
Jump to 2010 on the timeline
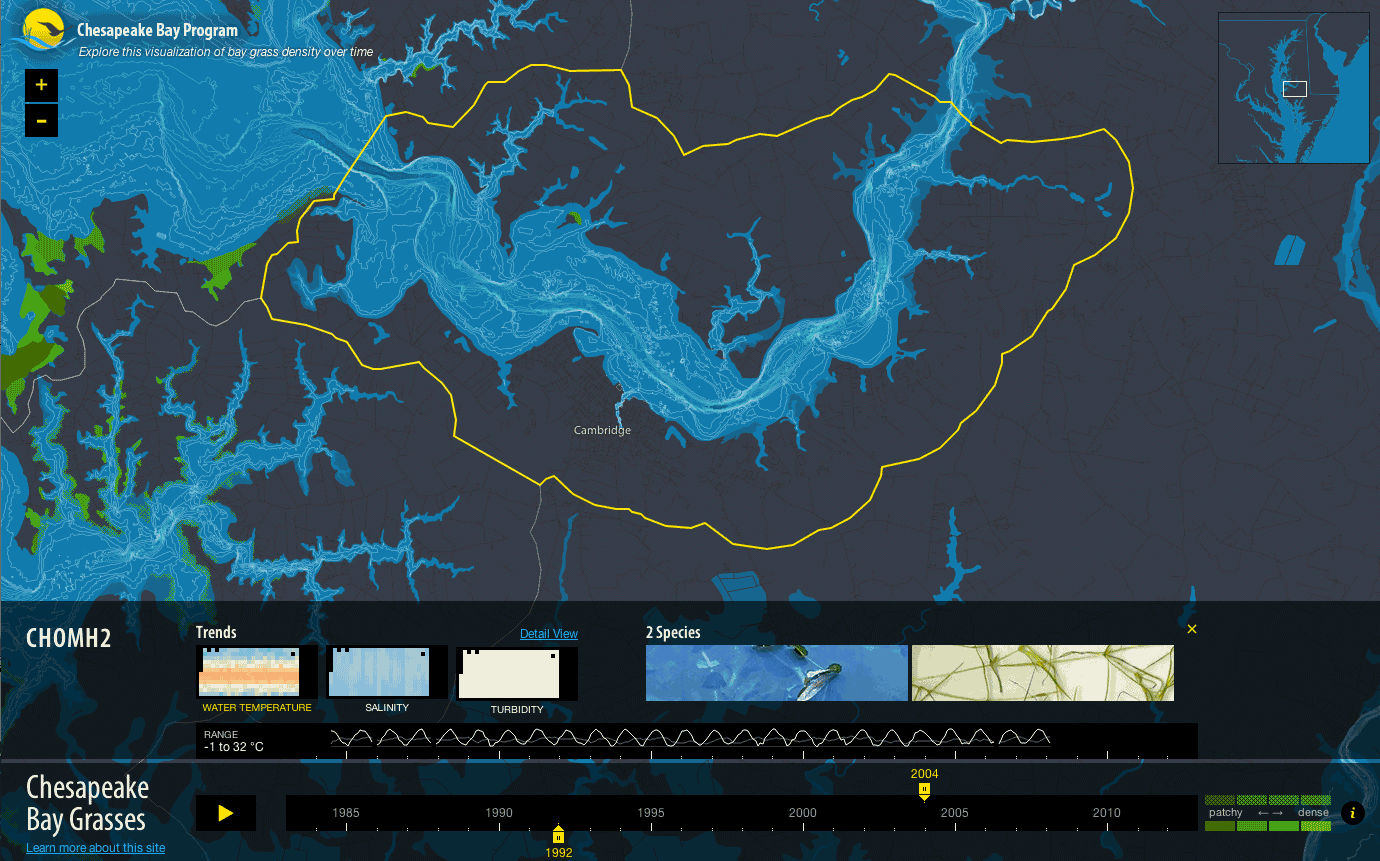1106,813
